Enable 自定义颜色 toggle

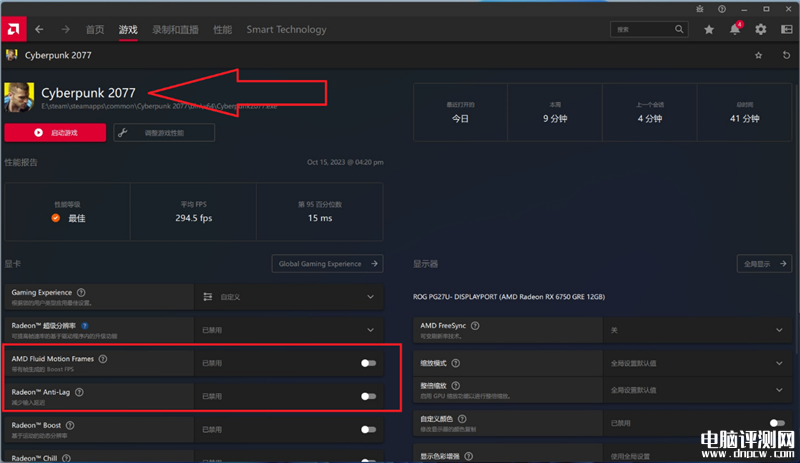(777, 423)
